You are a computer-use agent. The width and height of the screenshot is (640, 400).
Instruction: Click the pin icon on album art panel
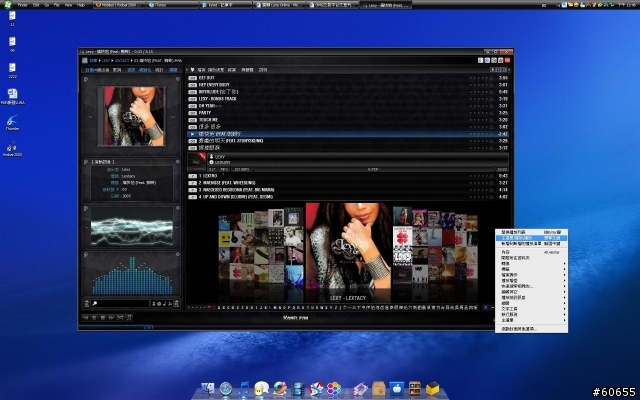tap(86, 79)
